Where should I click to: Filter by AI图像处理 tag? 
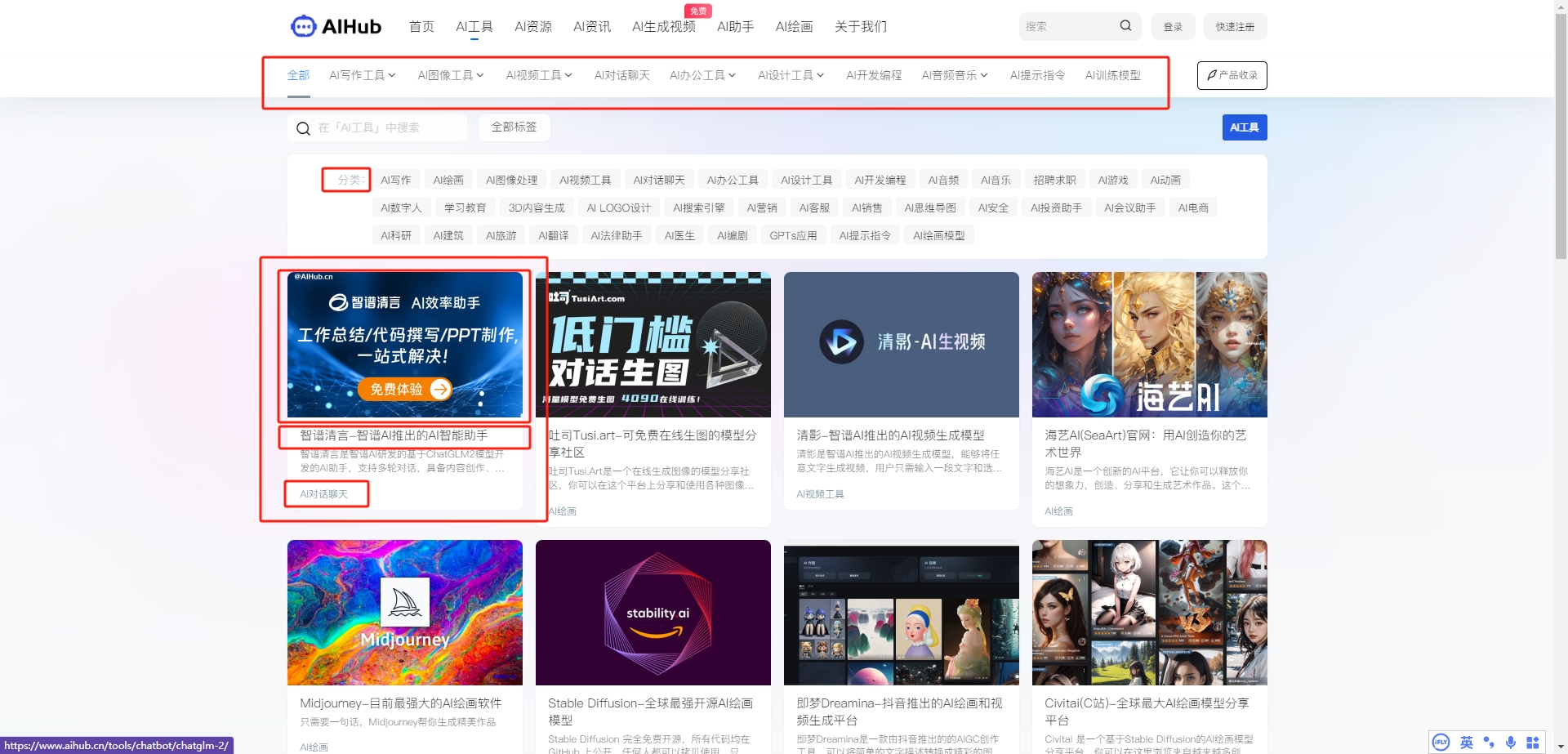point(512,180)
